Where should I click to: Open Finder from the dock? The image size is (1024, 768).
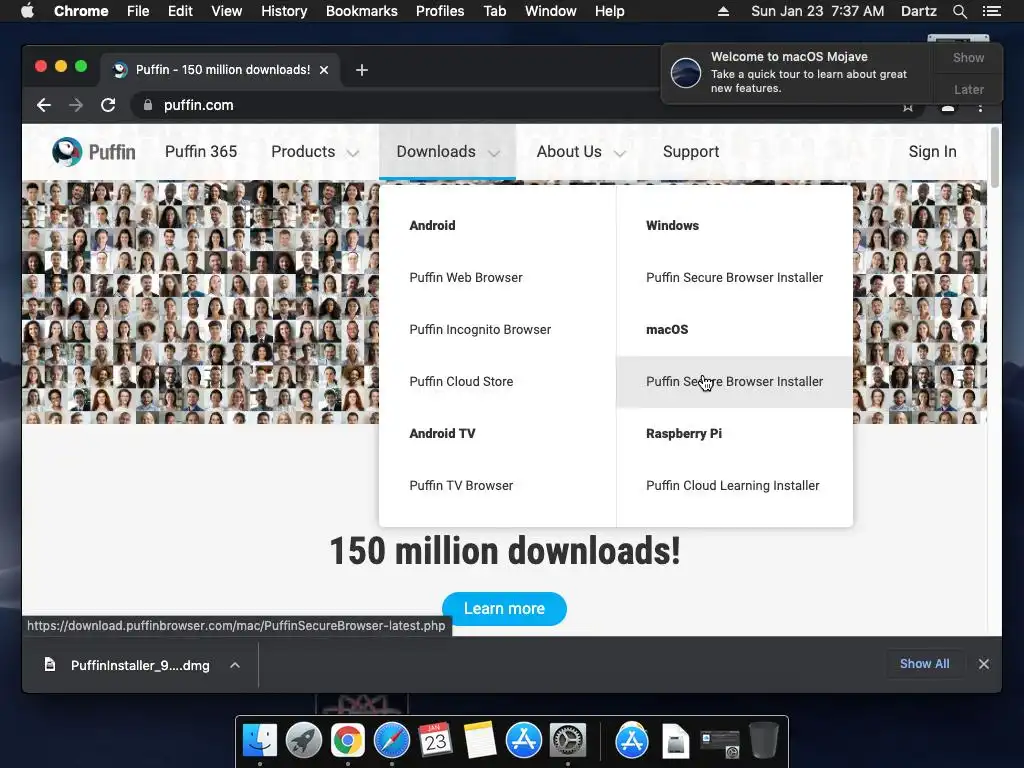260,741
